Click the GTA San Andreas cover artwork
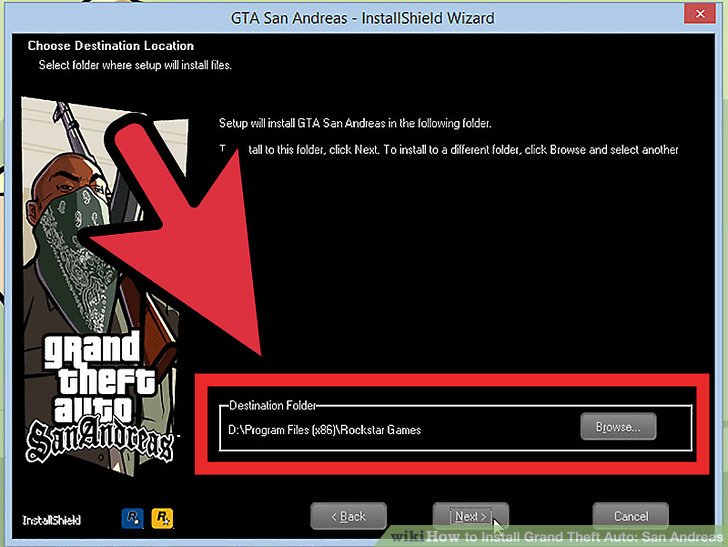The width and height of the screenshot is (728, 547). 105,286
